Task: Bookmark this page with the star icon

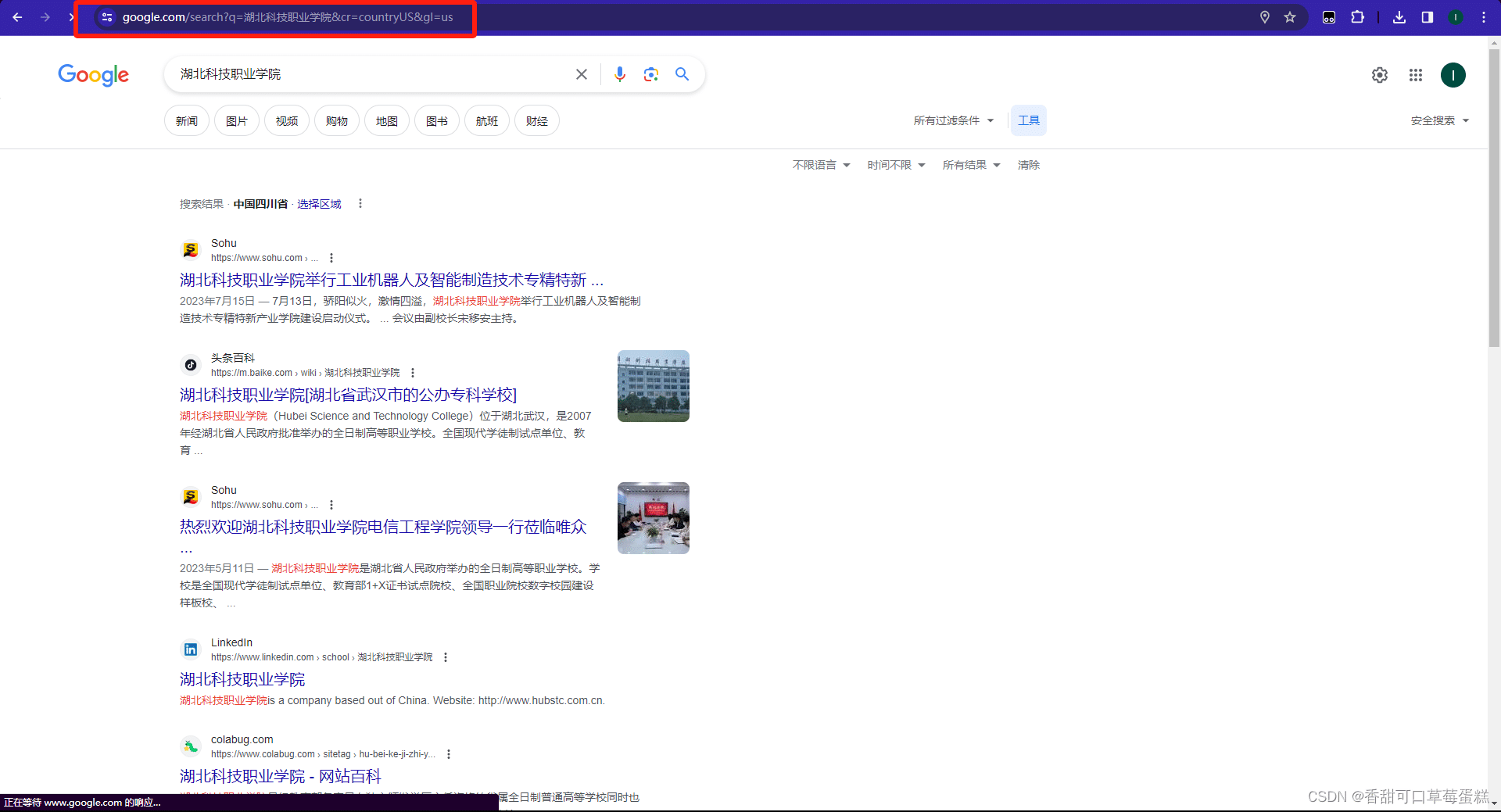Action: click(1290, 17)
